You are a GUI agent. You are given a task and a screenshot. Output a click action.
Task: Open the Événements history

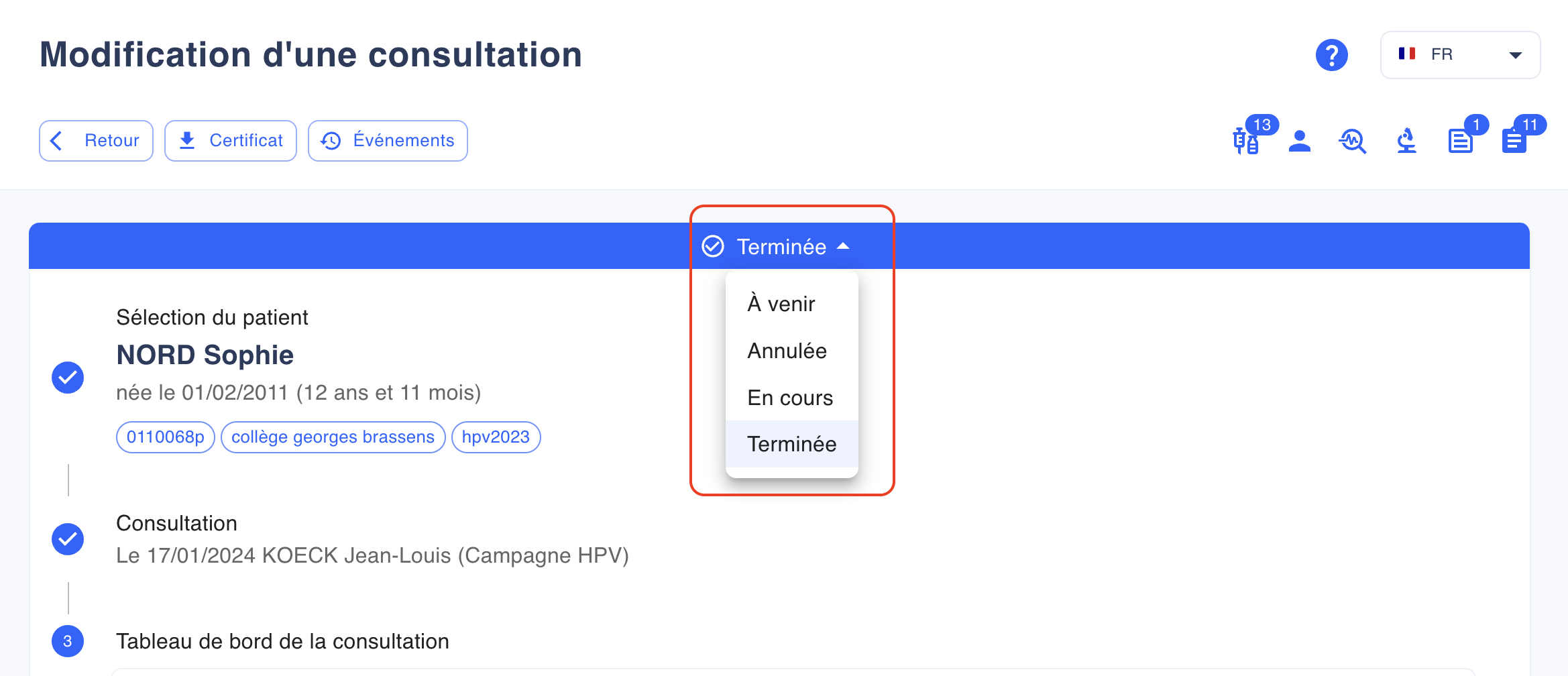click(x=388, y=141)
